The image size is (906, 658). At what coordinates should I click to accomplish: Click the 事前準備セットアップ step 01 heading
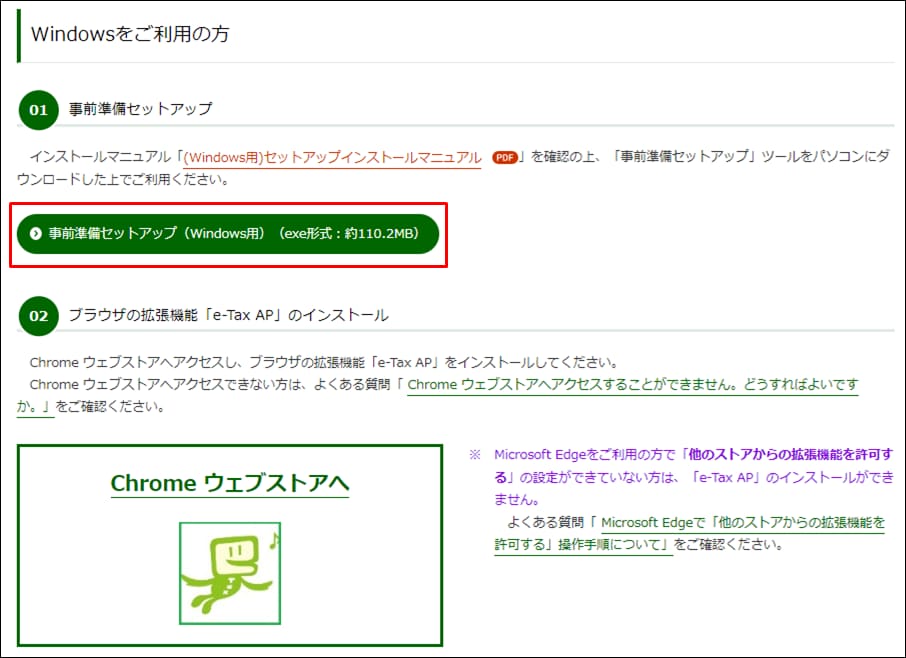(140, 109)
